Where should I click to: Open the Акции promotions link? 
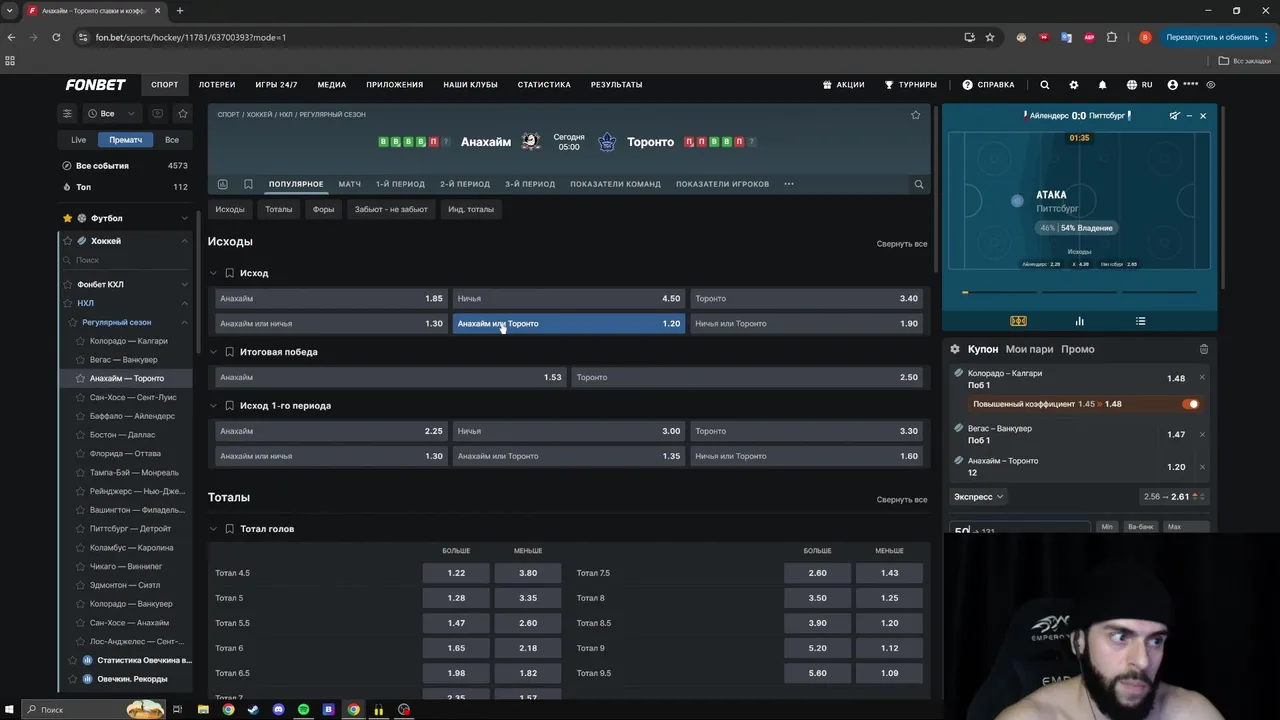click(x=843, y=85)
